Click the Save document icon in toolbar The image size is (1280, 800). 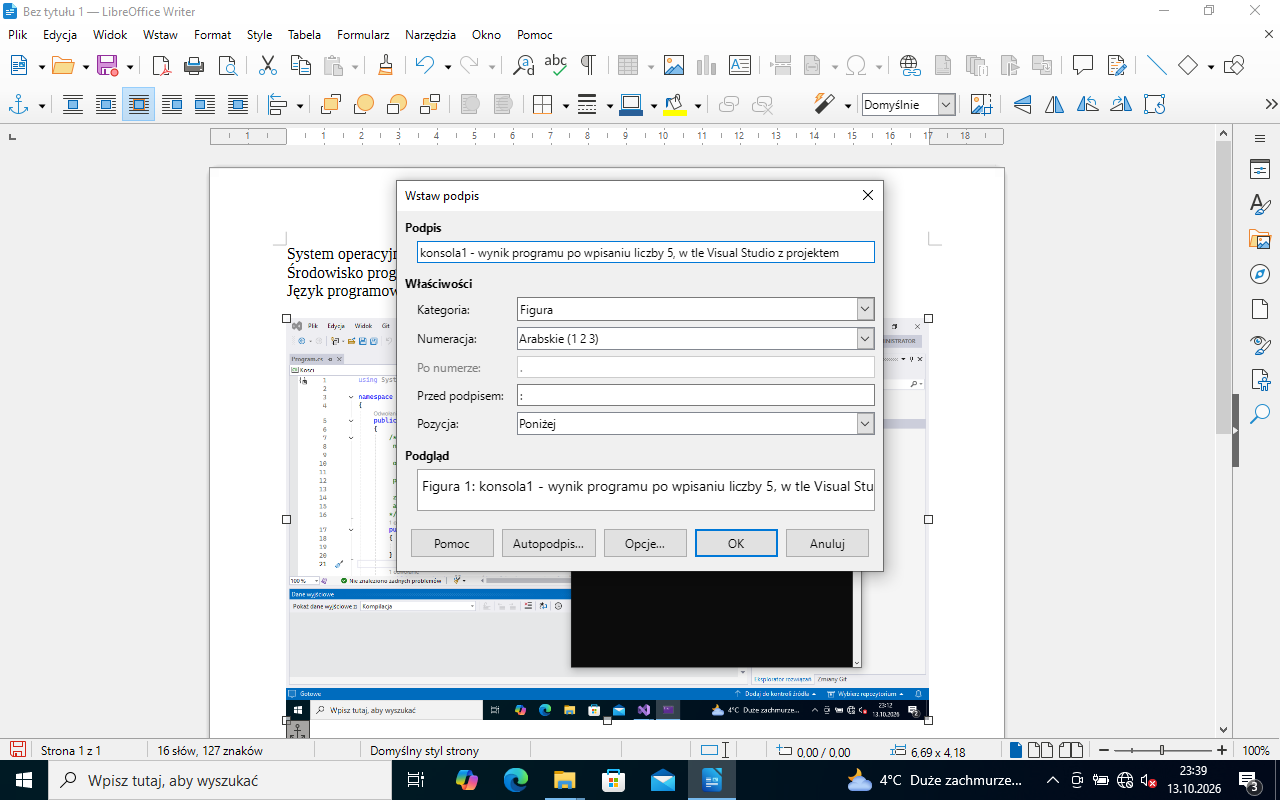pyautogui.click(x=107, y=65)
